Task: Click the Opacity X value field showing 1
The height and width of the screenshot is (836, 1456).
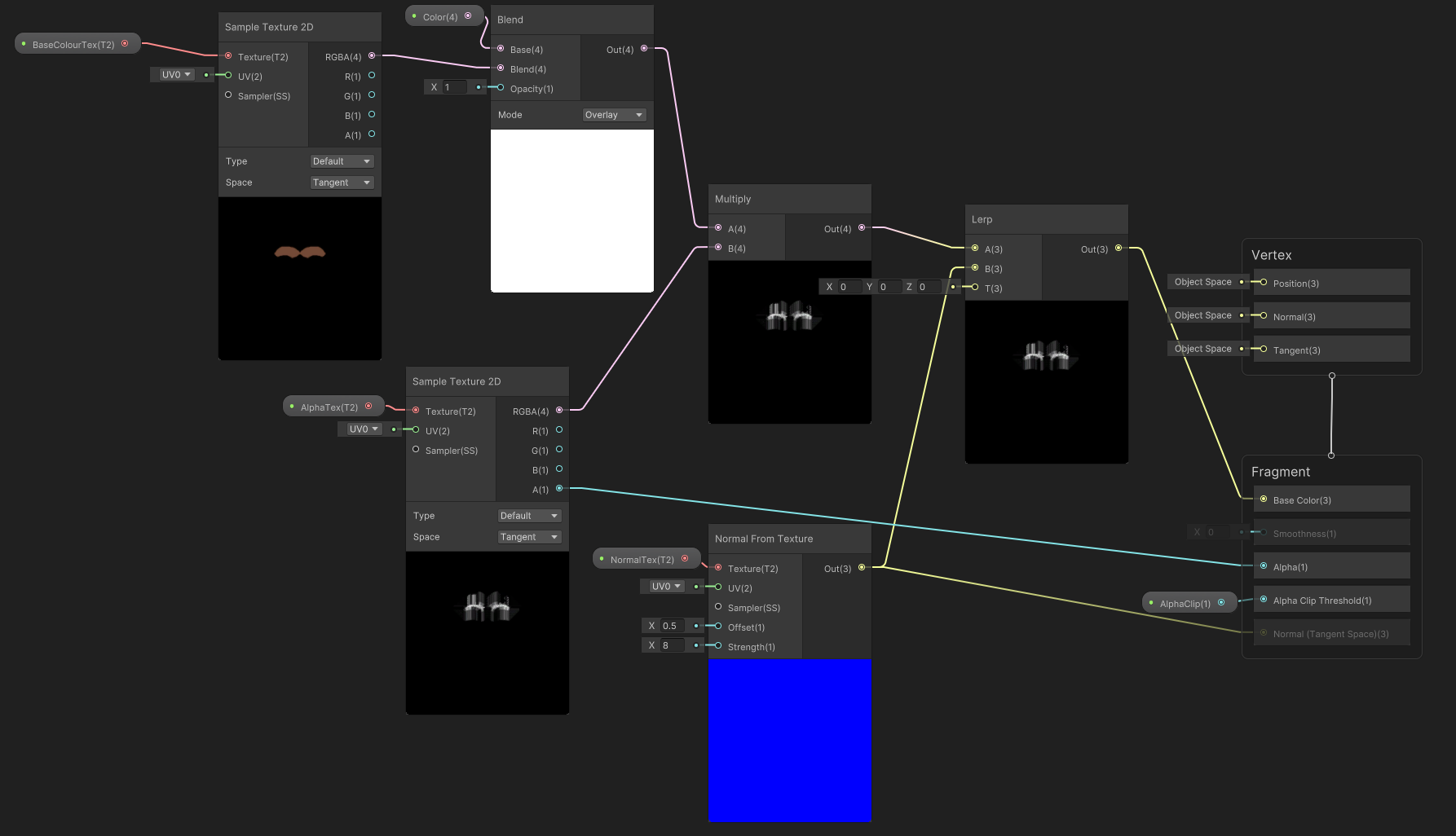Action: coord(454,87)
